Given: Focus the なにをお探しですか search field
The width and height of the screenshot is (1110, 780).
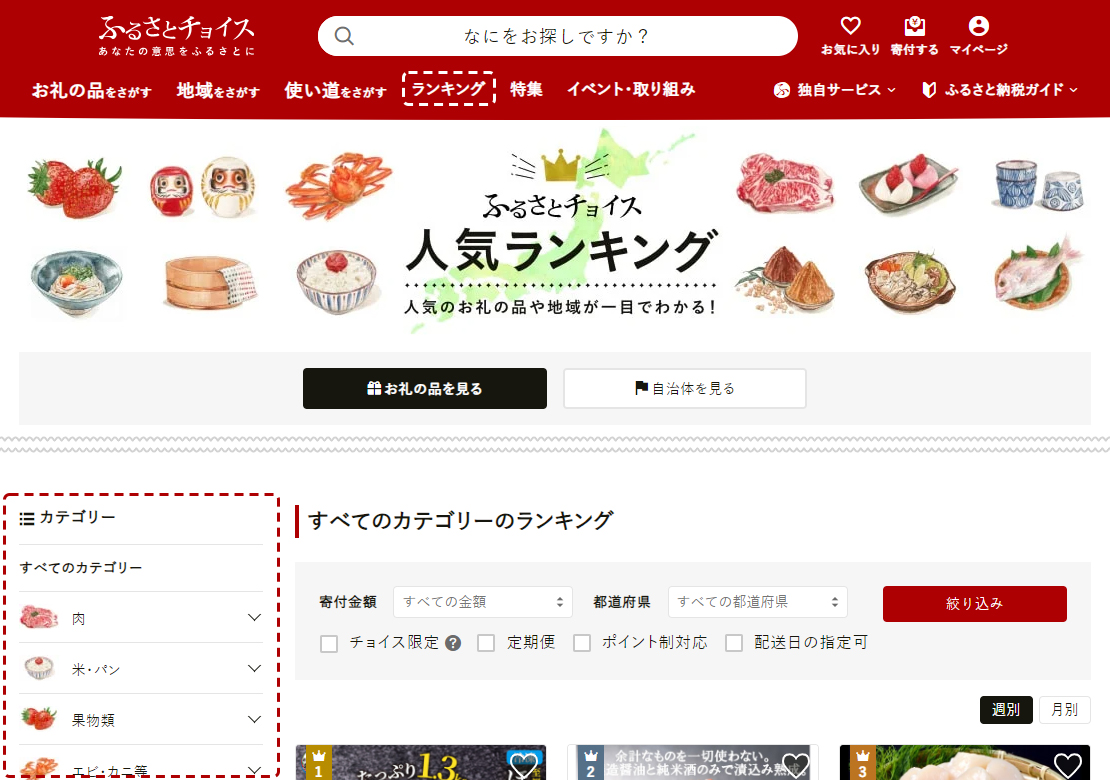Looking at the screenshot, I should tap(557, 36).
